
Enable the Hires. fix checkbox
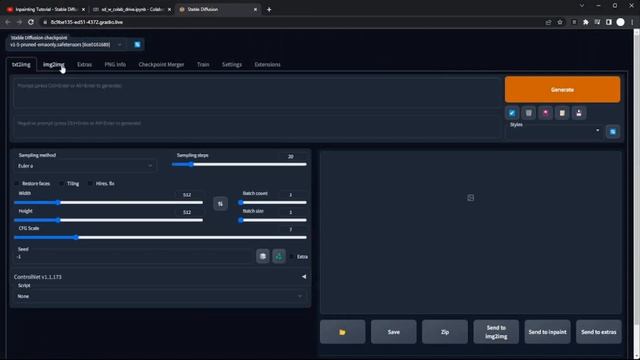(90, 184)
